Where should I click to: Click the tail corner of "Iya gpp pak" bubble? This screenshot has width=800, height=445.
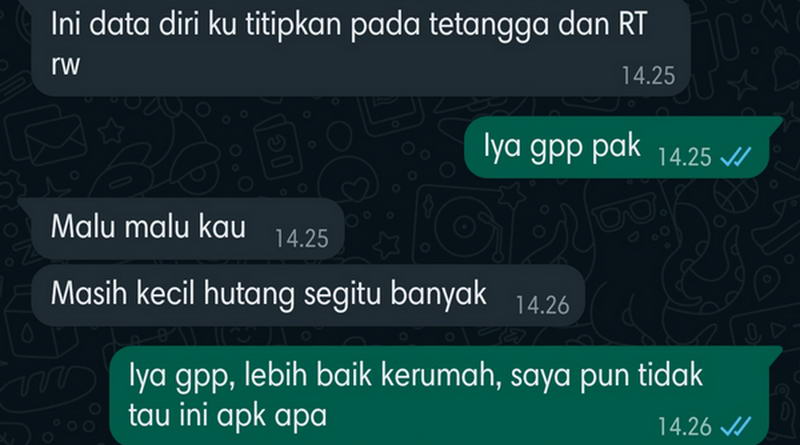pos(776,121)
